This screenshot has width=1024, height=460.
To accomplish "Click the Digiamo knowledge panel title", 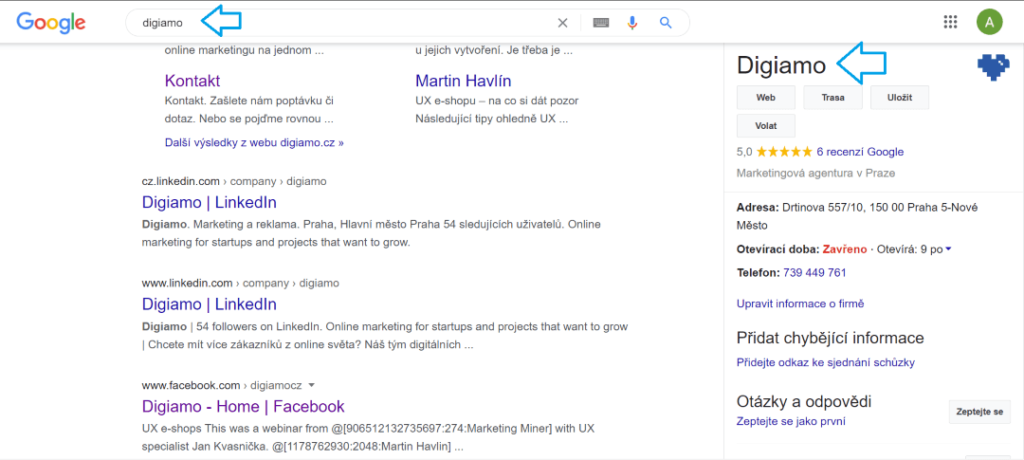I will (x=781, y=65).
